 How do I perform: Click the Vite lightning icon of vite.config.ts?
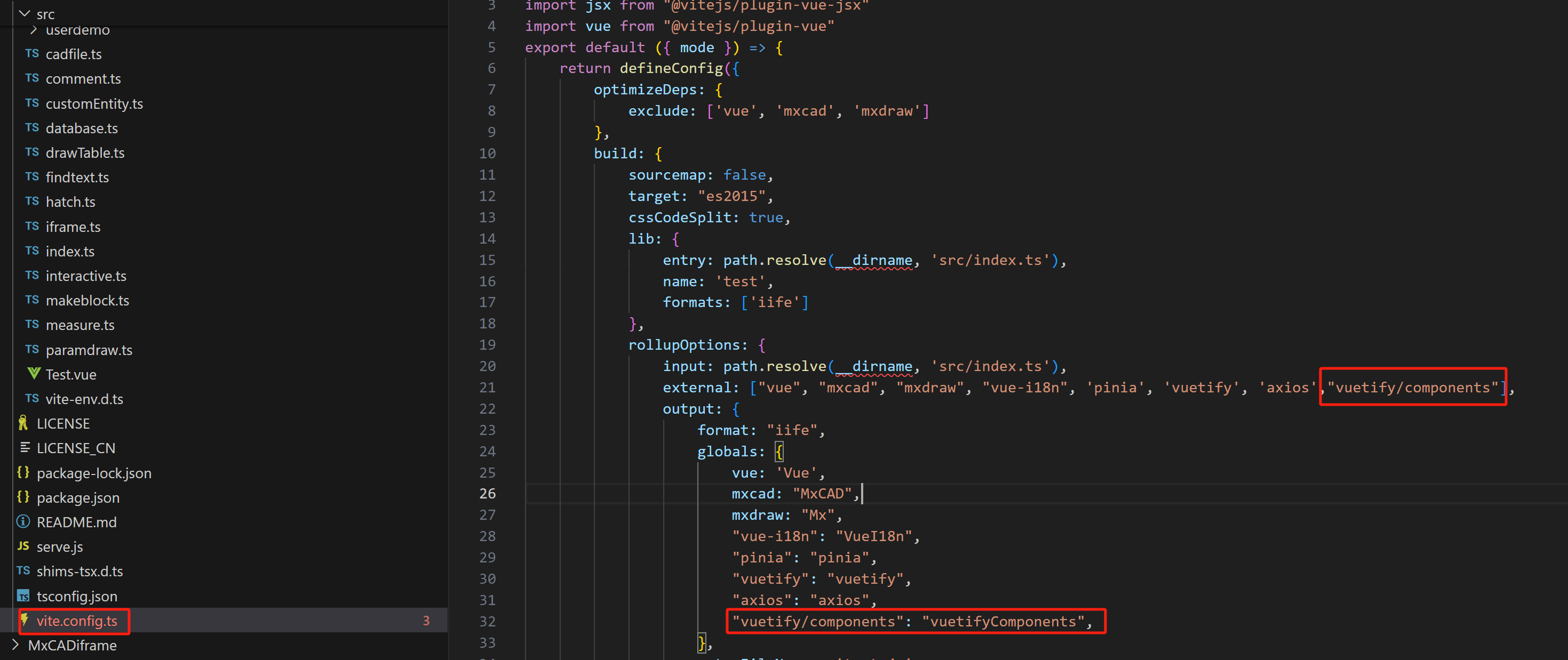pos(25,620)
